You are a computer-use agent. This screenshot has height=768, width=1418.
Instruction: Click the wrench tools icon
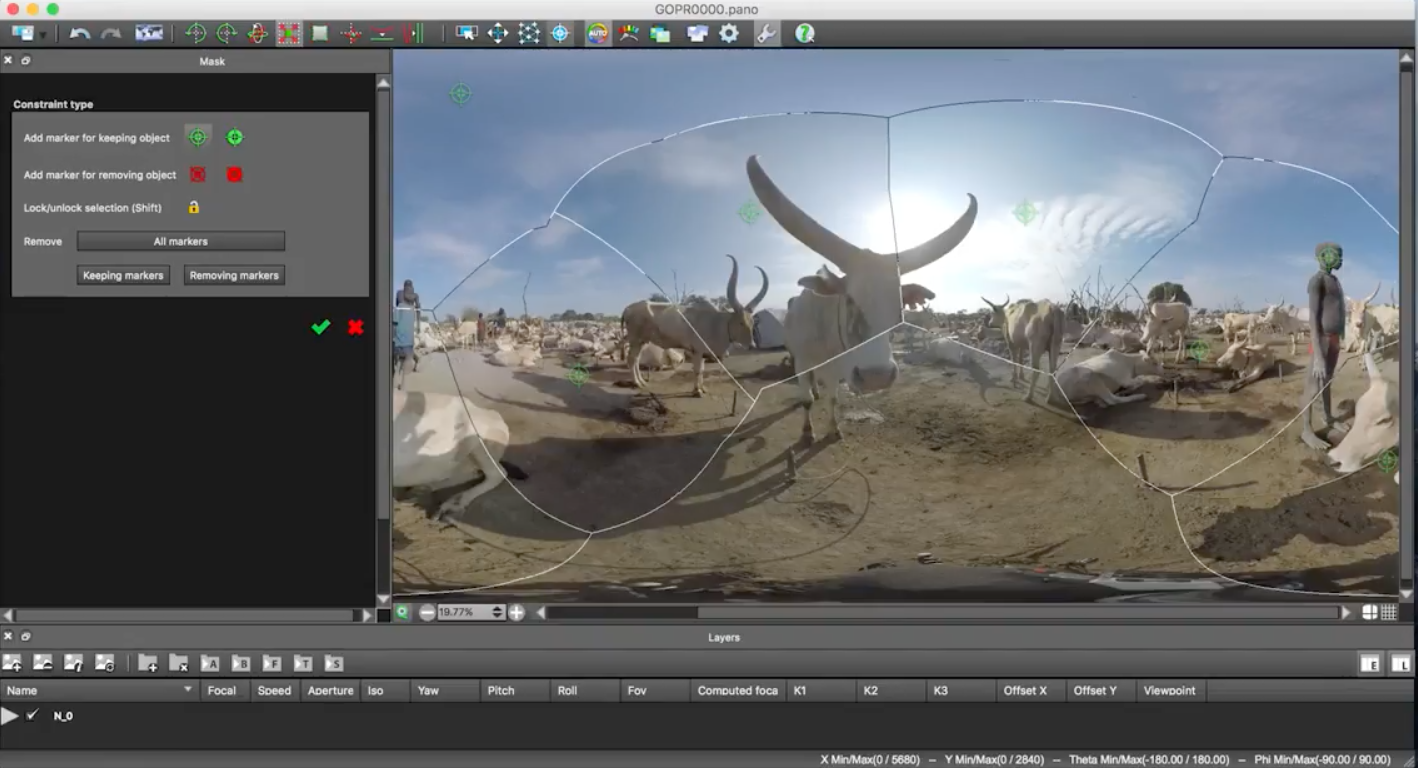(765, 33)
